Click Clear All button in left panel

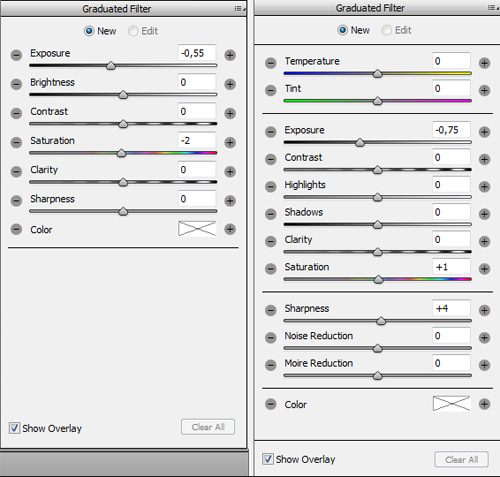click(x=208, y=427)
